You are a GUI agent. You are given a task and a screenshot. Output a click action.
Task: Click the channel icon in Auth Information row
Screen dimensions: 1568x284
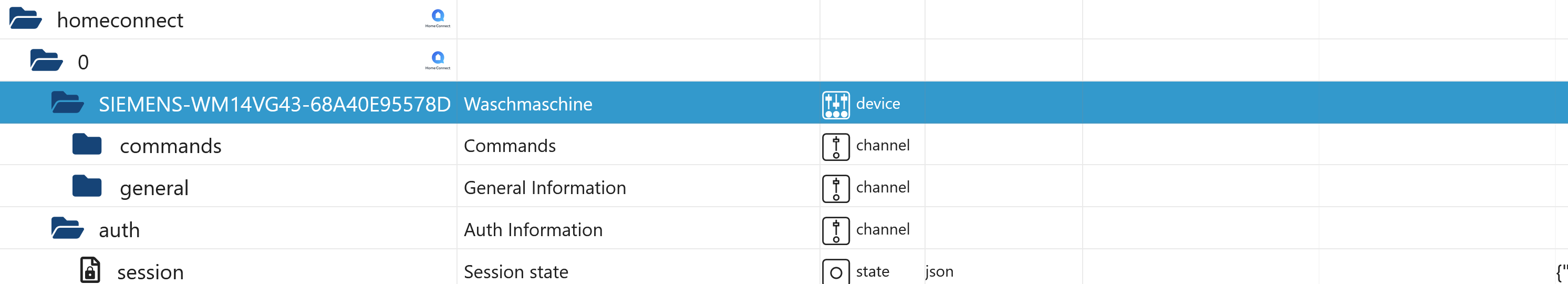(836, 230)
